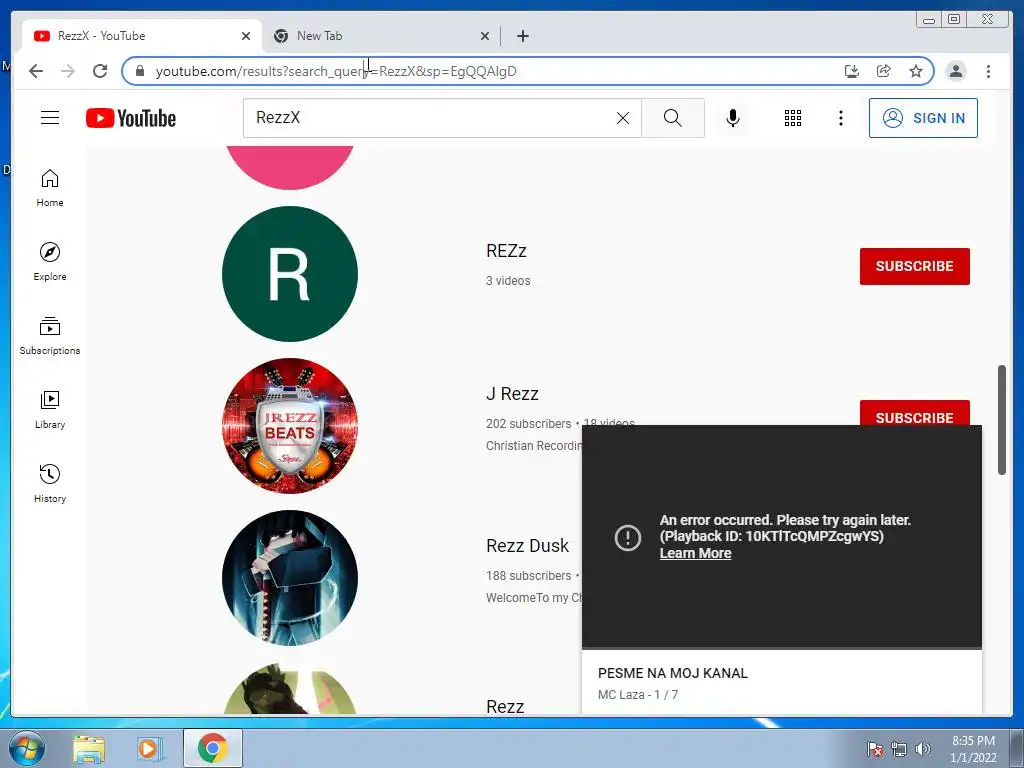The height and width of the screenshot is (768, 1024).
Task: Go to the YouTube logo home link
Action: [131, 118]
